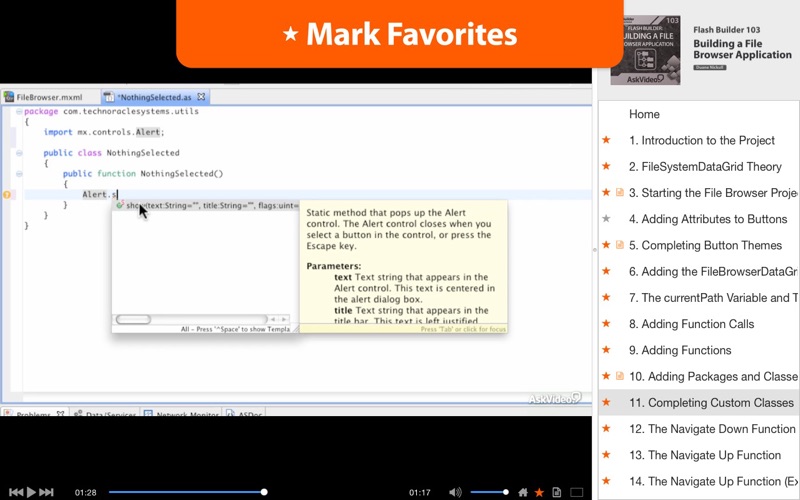Play the tutorial video
This screenshot has width=800, height=500.
tap(31, 492)
